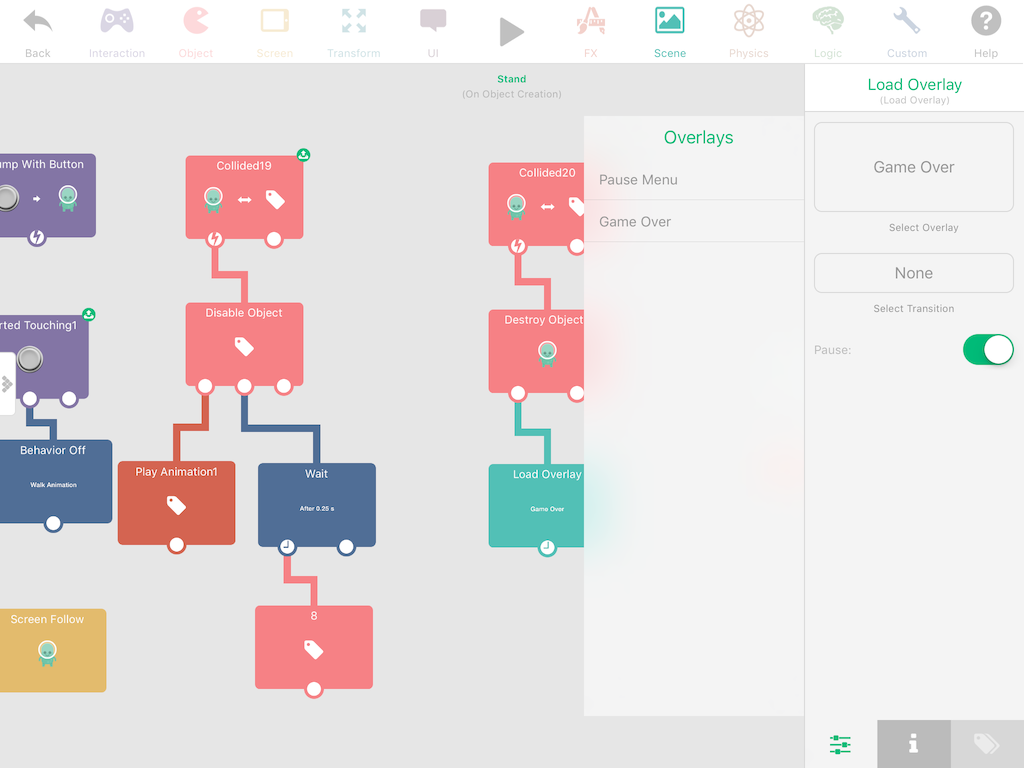The height and width of the screenshot is (768, 1024).
Task: Click the green save badge on Collided19
Action: click(x=304, y=155)
